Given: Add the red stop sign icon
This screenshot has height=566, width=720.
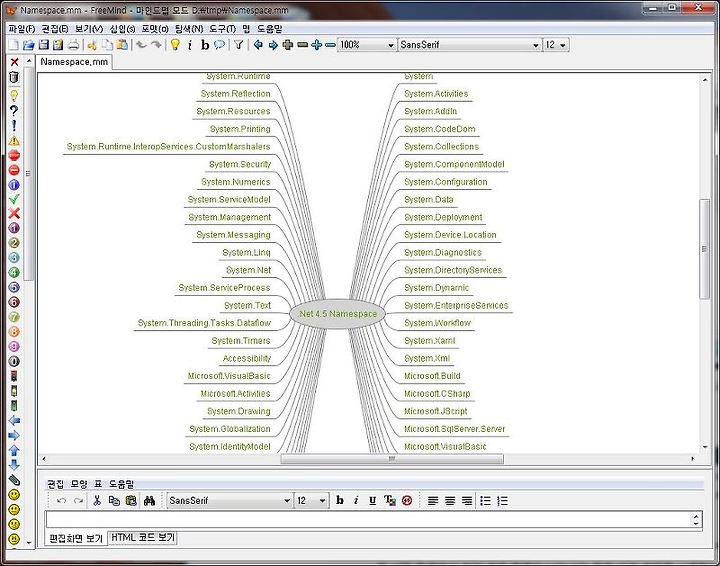Looking at the screenshot, I should pos(14,155).
